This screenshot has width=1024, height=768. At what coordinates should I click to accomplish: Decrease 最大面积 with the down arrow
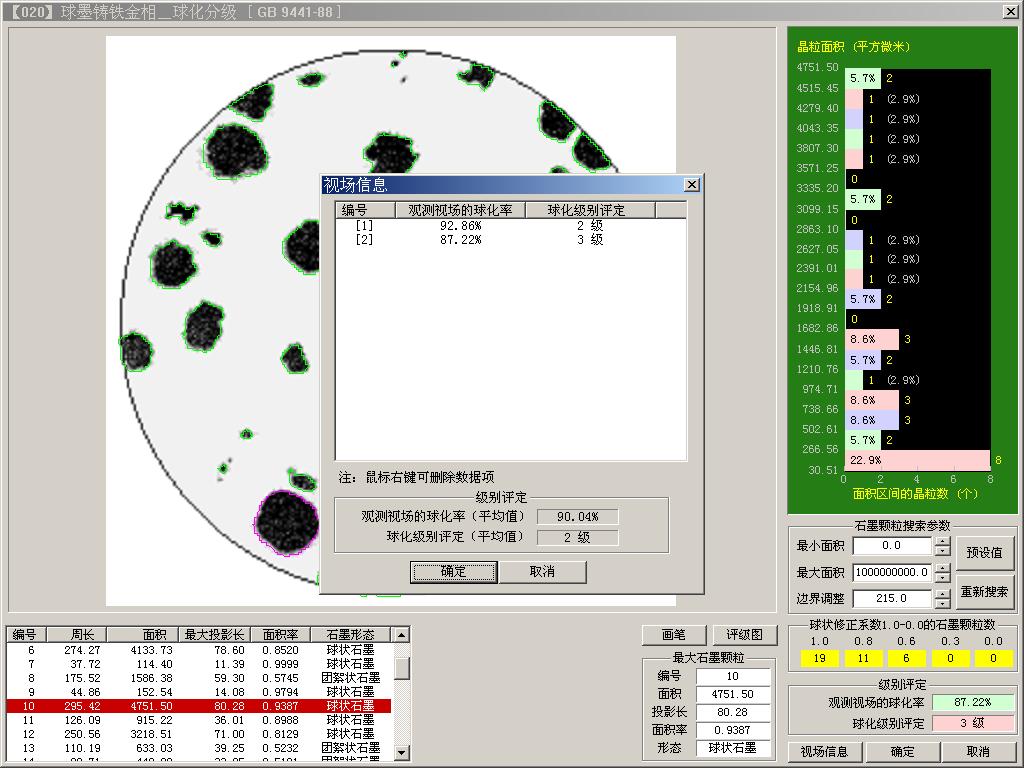(942, 578)
